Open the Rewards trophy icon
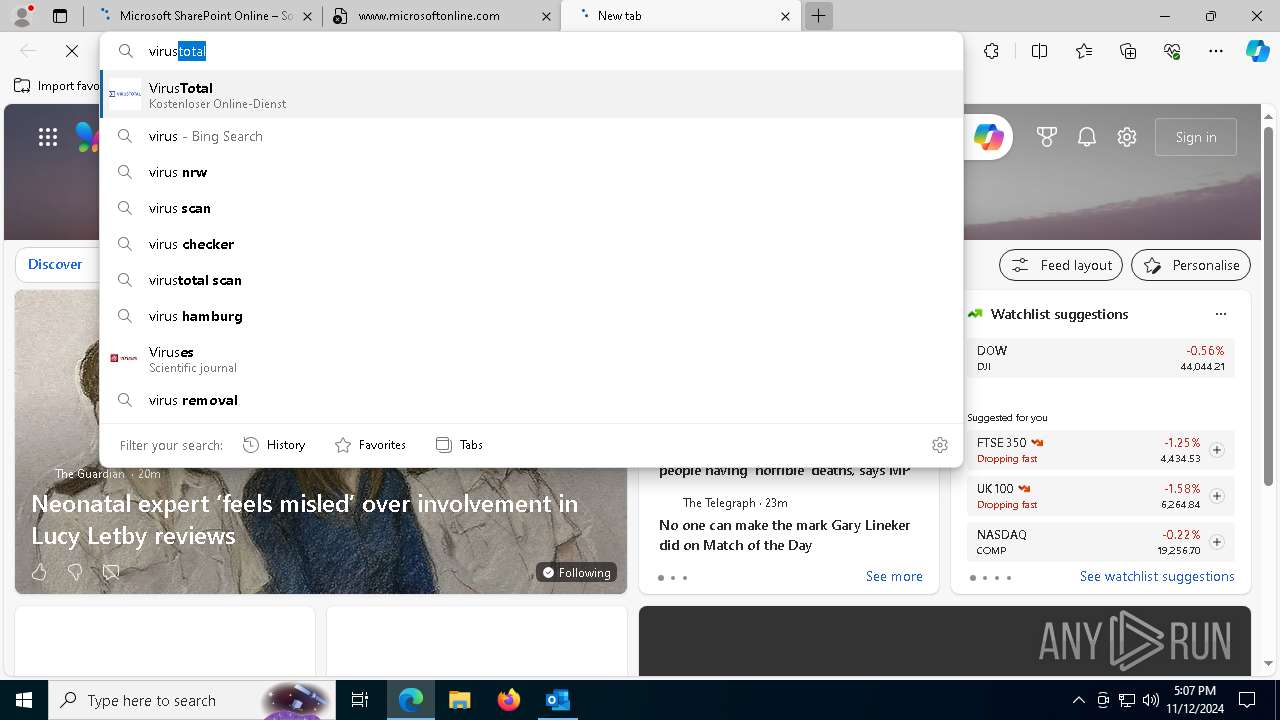Viewport: 1280px width, 720px height. click(x=1047, y=137)
